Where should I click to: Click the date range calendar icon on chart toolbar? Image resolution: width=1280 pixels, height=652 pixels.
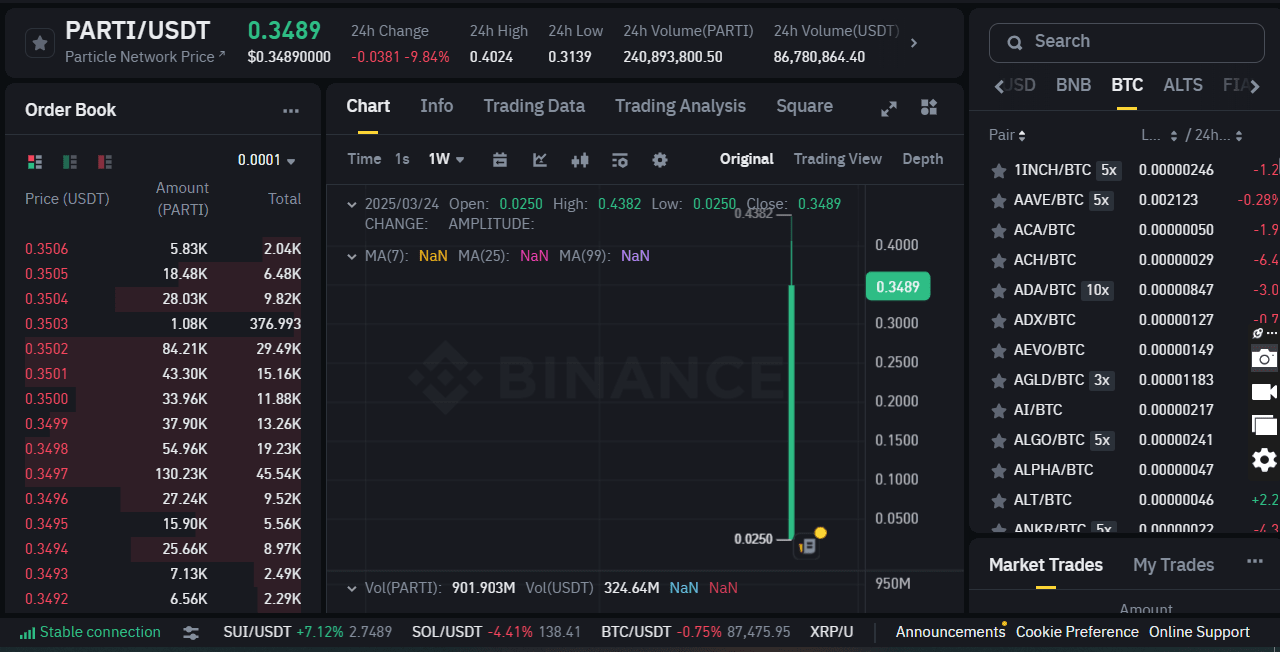499,159
